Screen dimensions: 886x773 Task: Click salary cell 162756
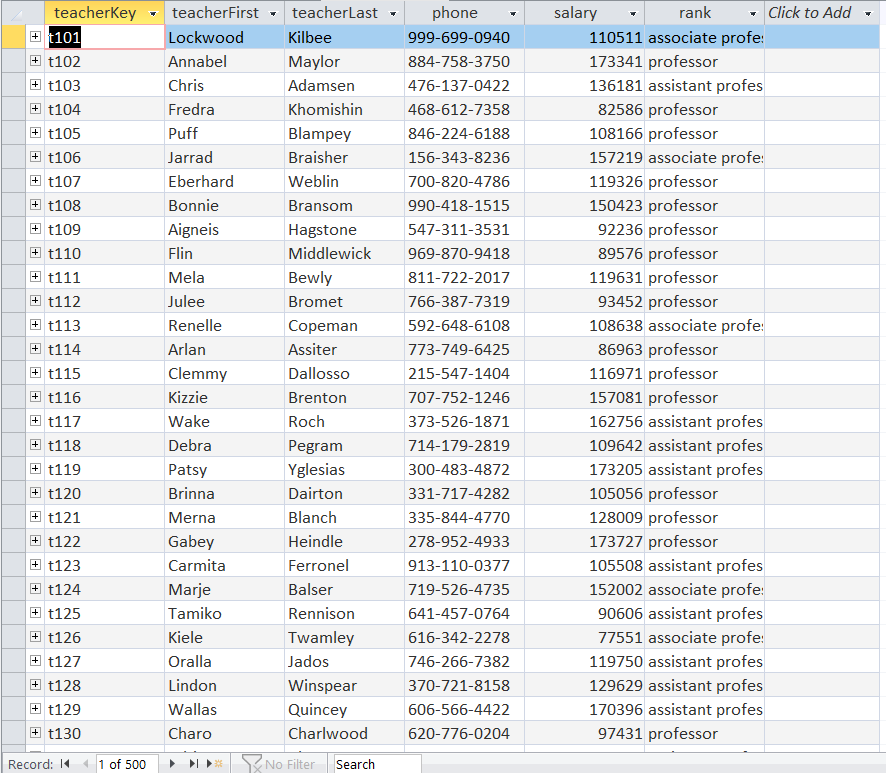click(x=584, y=422)
